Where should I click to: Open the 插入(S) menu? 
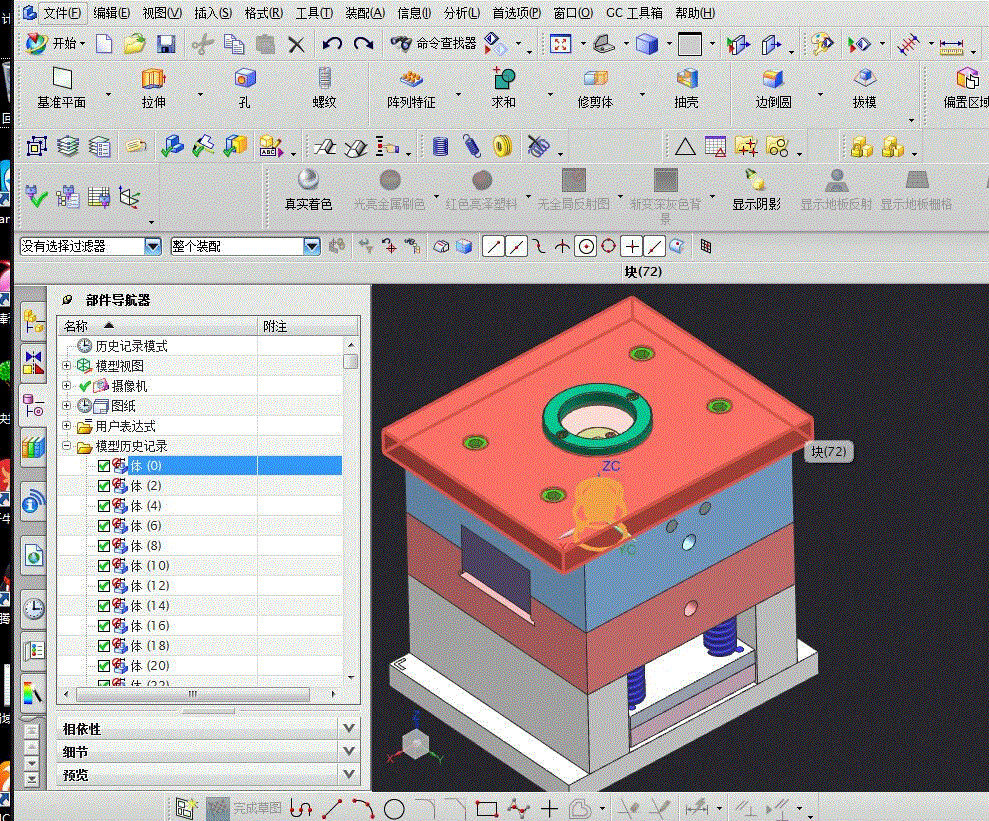[213, 13]
